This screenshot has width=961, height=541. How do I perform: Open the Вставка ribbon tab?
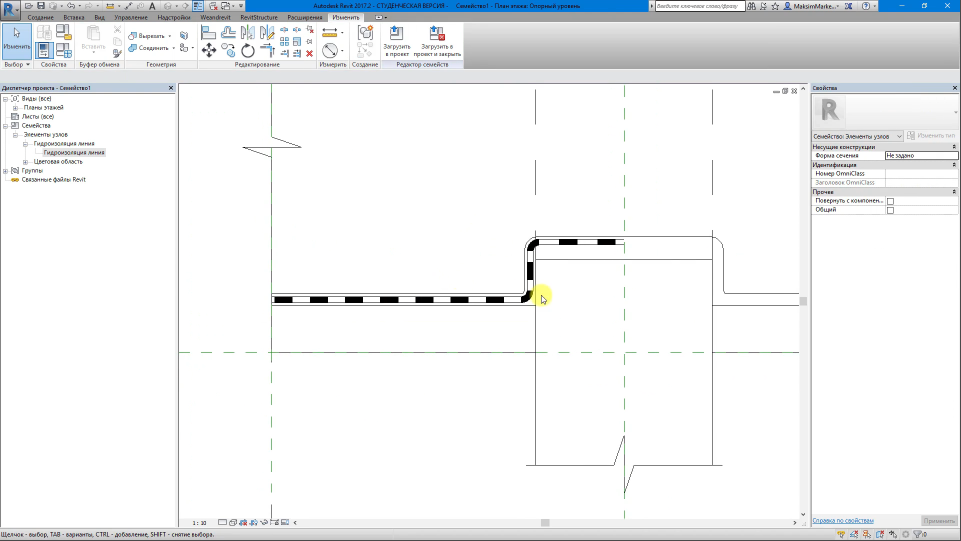pos(74,17)
